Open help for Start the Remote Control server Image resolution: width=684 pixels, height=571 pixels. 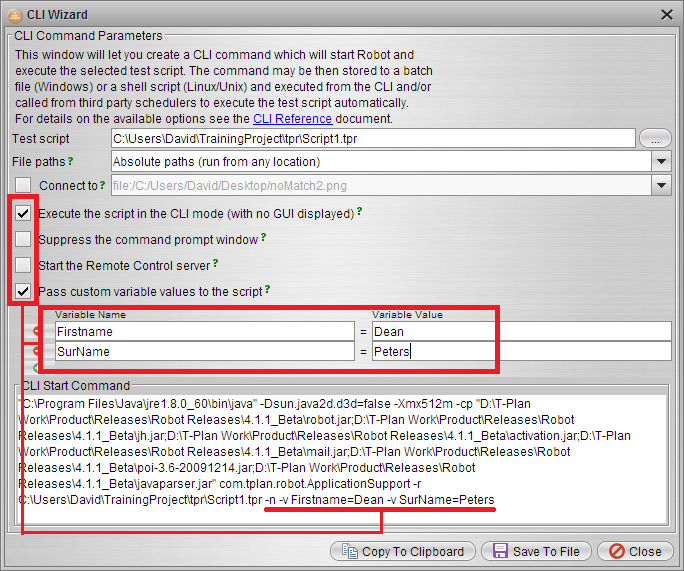tap(216, 264)
